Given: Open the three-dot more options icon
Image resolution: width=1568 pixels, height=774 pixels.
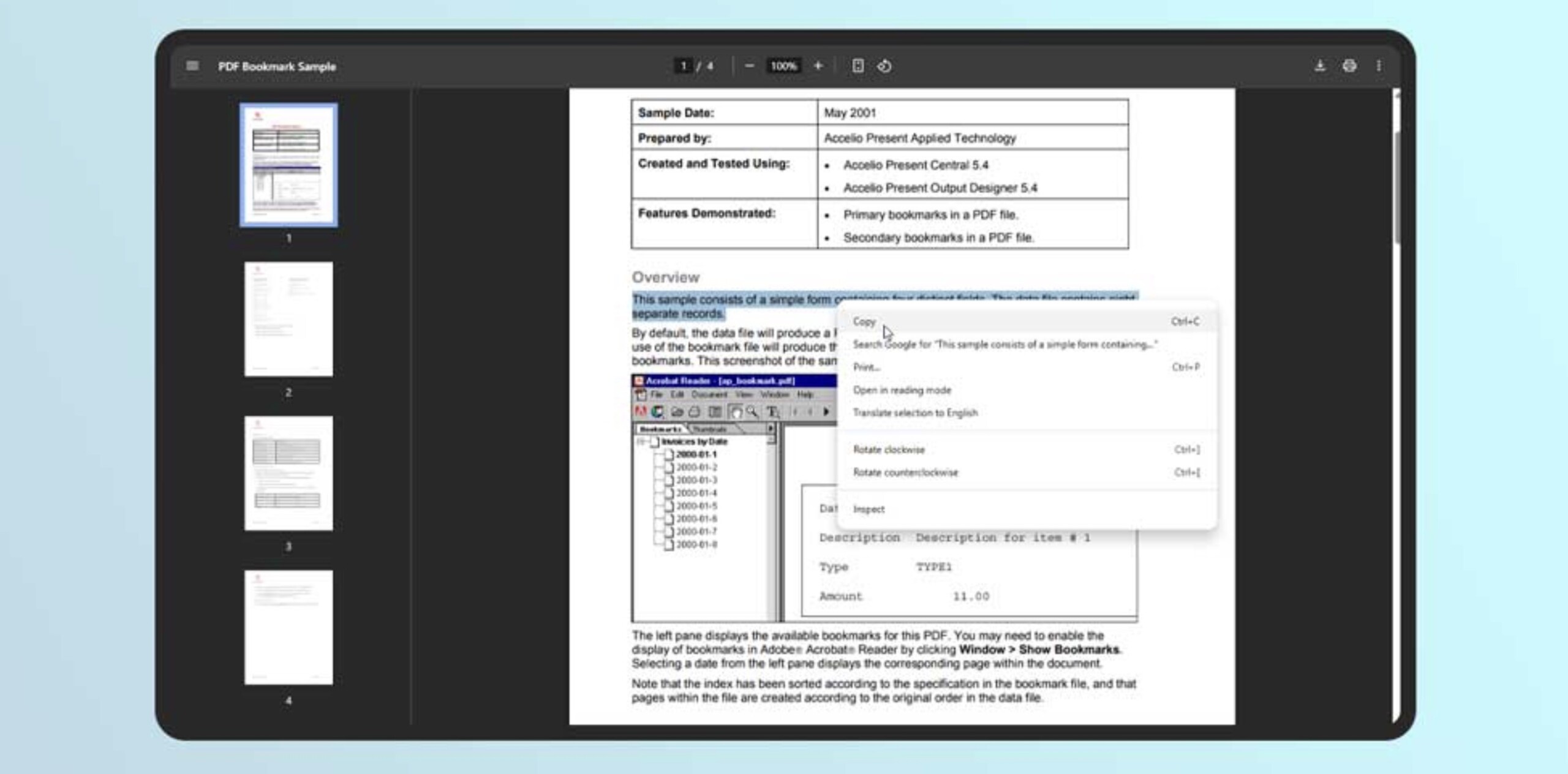Looking at the screenshot, I should [1379, 65].
